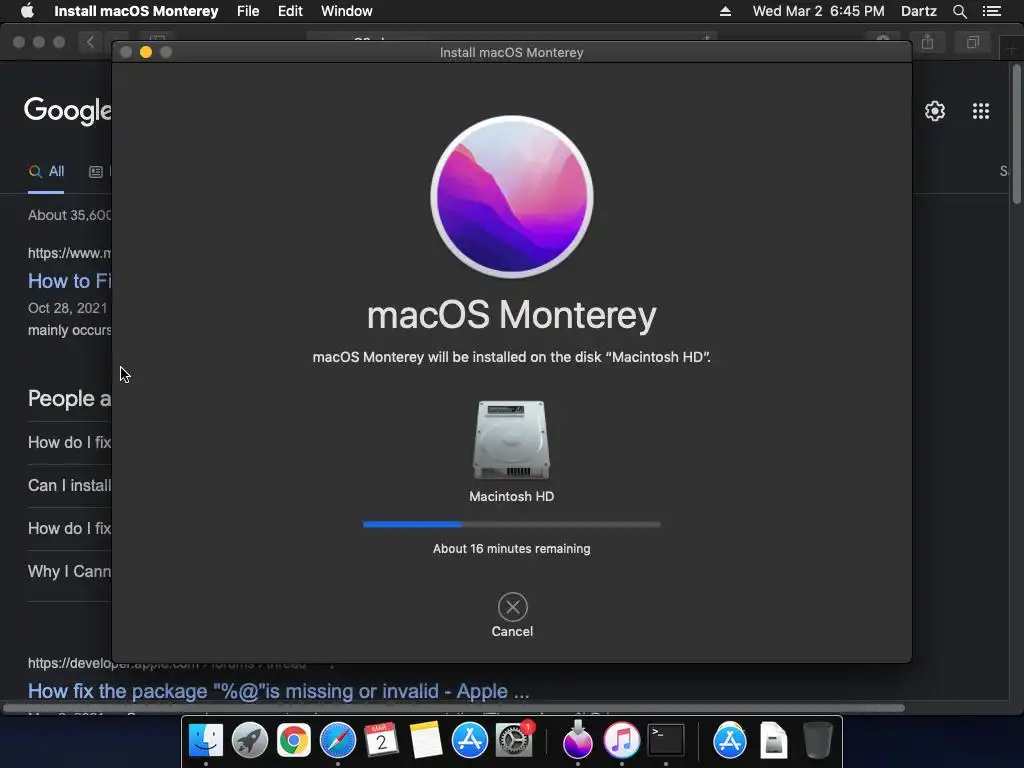
Task: Open the Dartz user menu
Action: pos(918,11)
